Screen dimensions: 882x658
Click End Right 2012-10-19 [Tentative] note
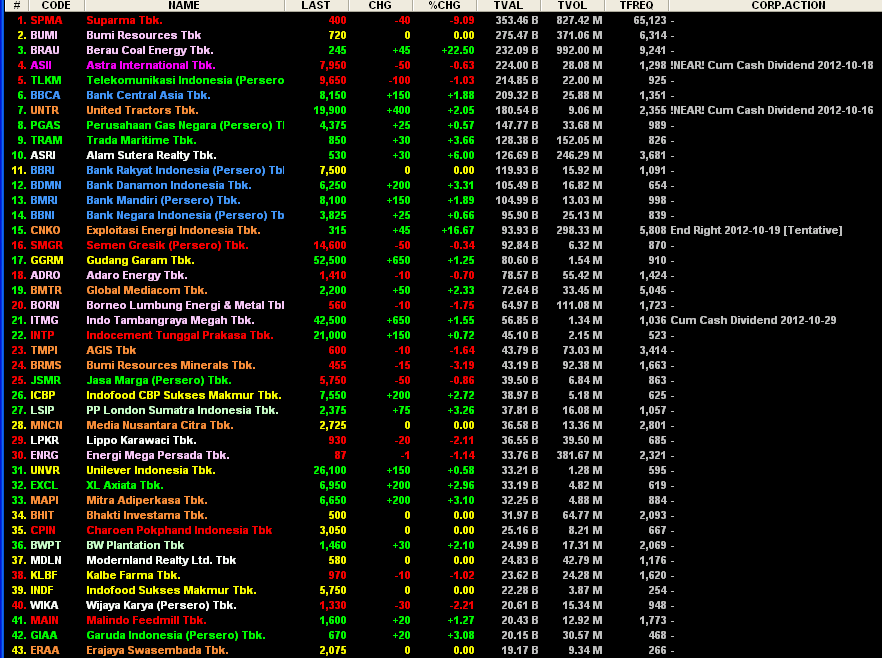(x=756, y=230)
